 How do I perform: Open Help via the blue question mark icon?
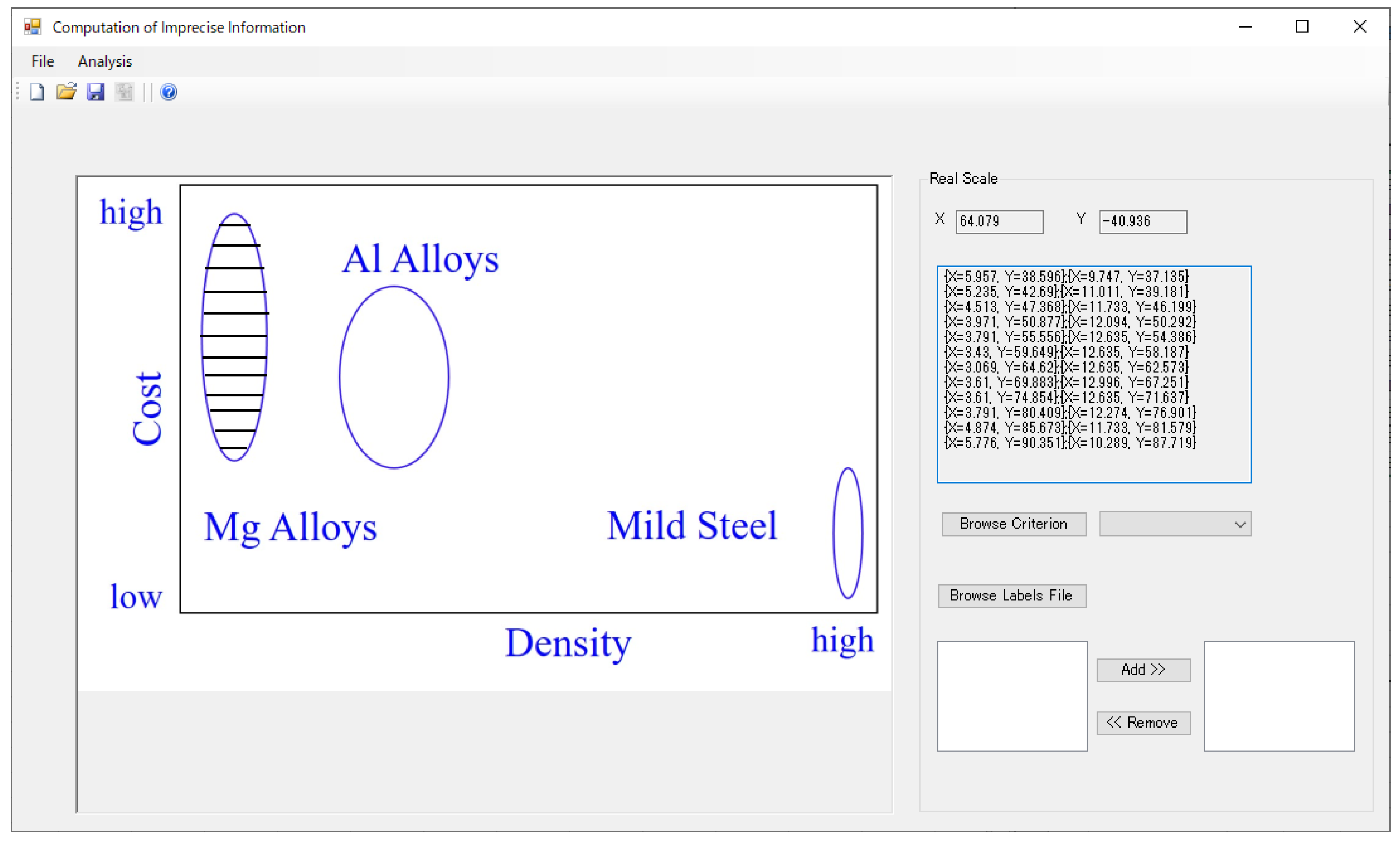[x=168, y=92]
